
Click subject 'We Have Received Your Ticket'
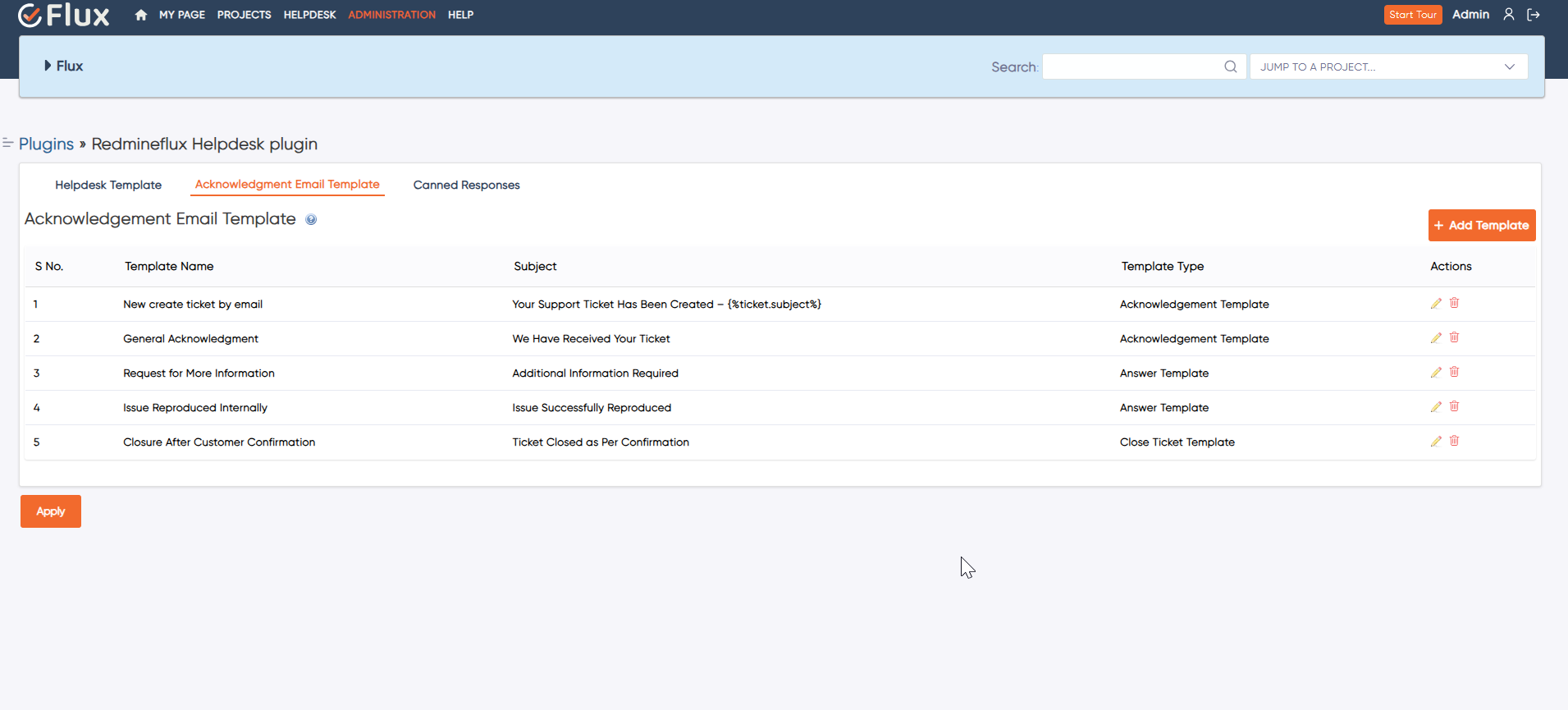point(591,339)
